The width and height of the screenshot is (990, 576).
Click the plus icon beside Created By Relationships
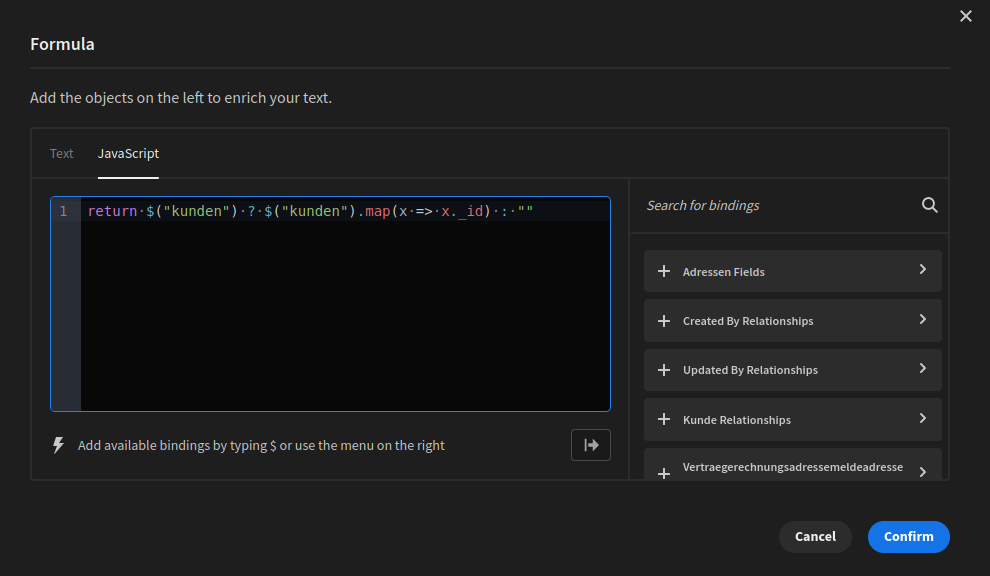pos(664,321)
